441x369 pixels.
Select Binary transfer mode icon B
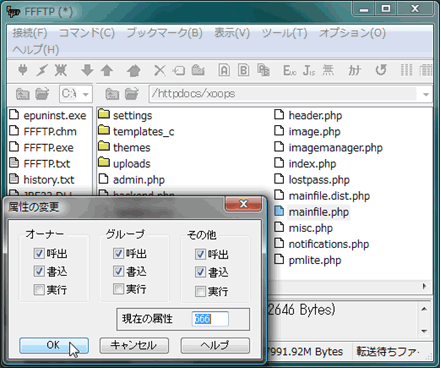point(244,70)
